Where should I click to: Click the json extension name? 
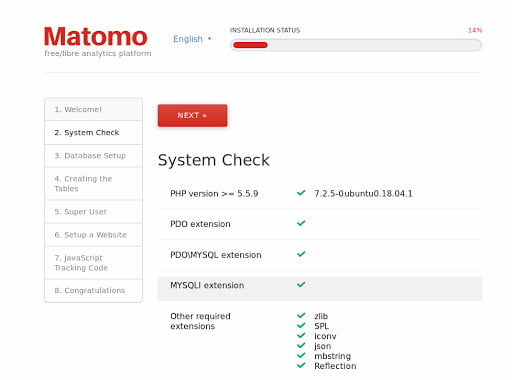click(323, 346)
